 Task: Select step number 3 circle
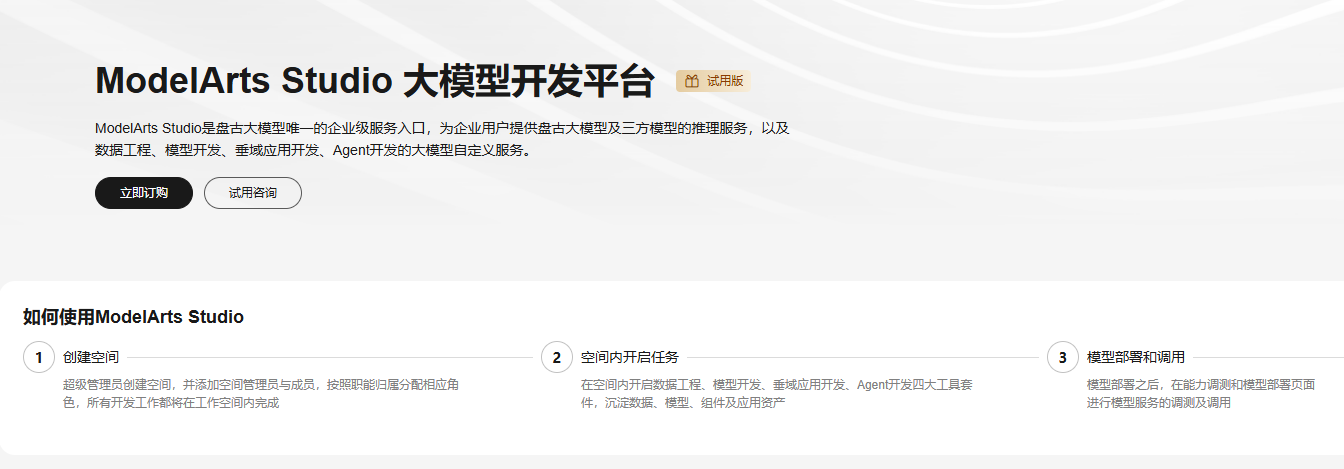tap(1063, 357)
